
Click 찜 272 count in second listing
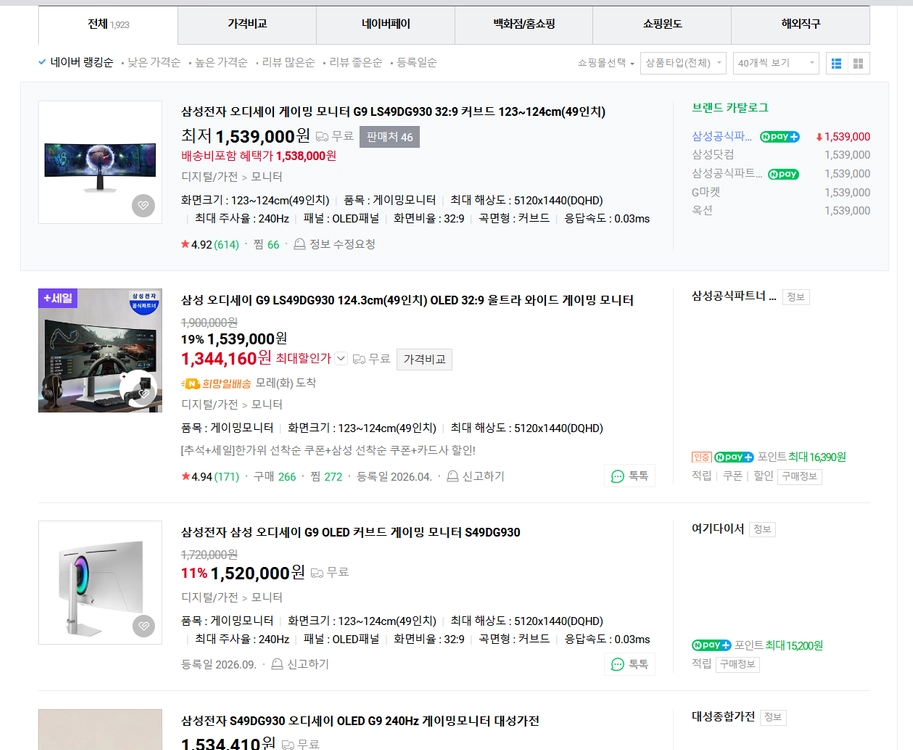coord(327,477)
